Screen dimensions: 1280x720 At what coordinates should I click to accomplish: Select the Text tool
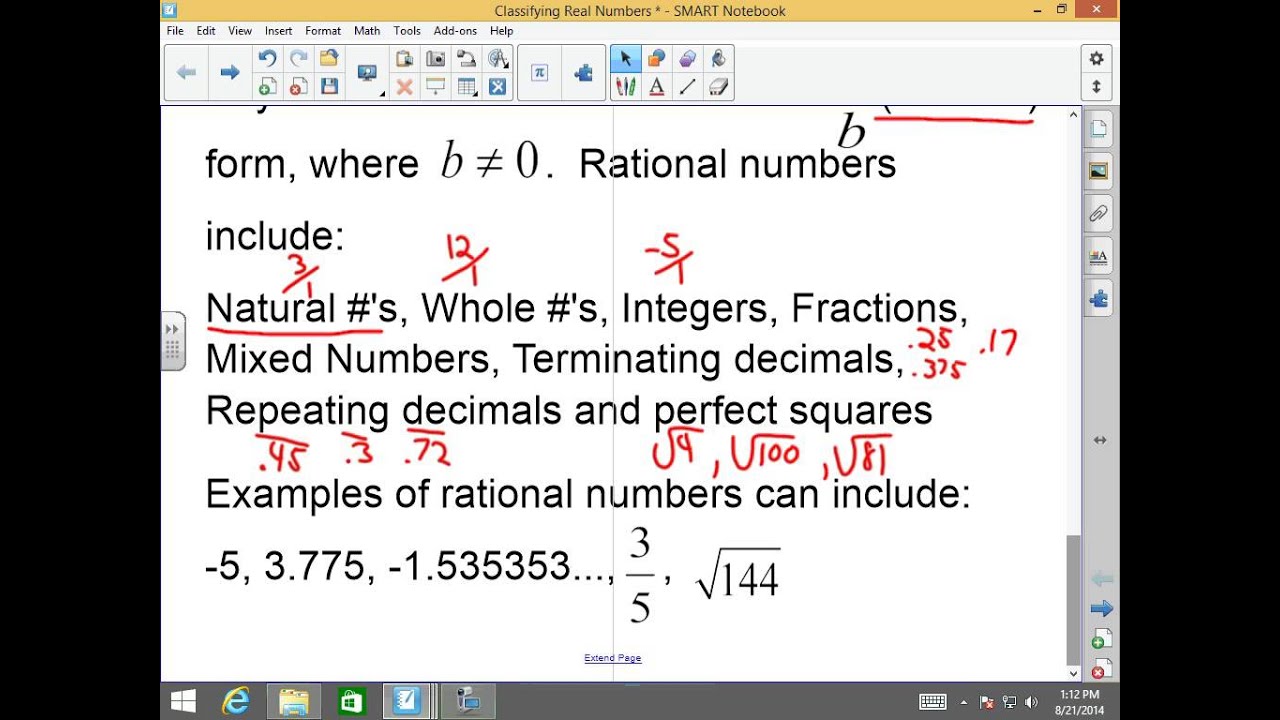657,87
